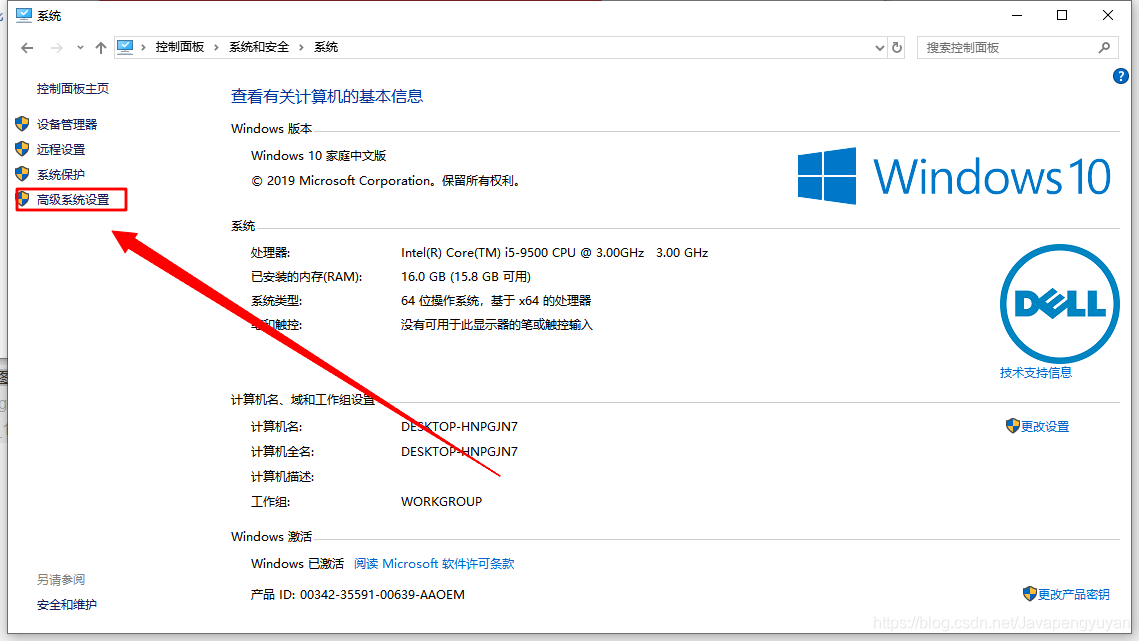
Task: Click heading 查看有关计算机的基本信息
Action: pos(327,97)
